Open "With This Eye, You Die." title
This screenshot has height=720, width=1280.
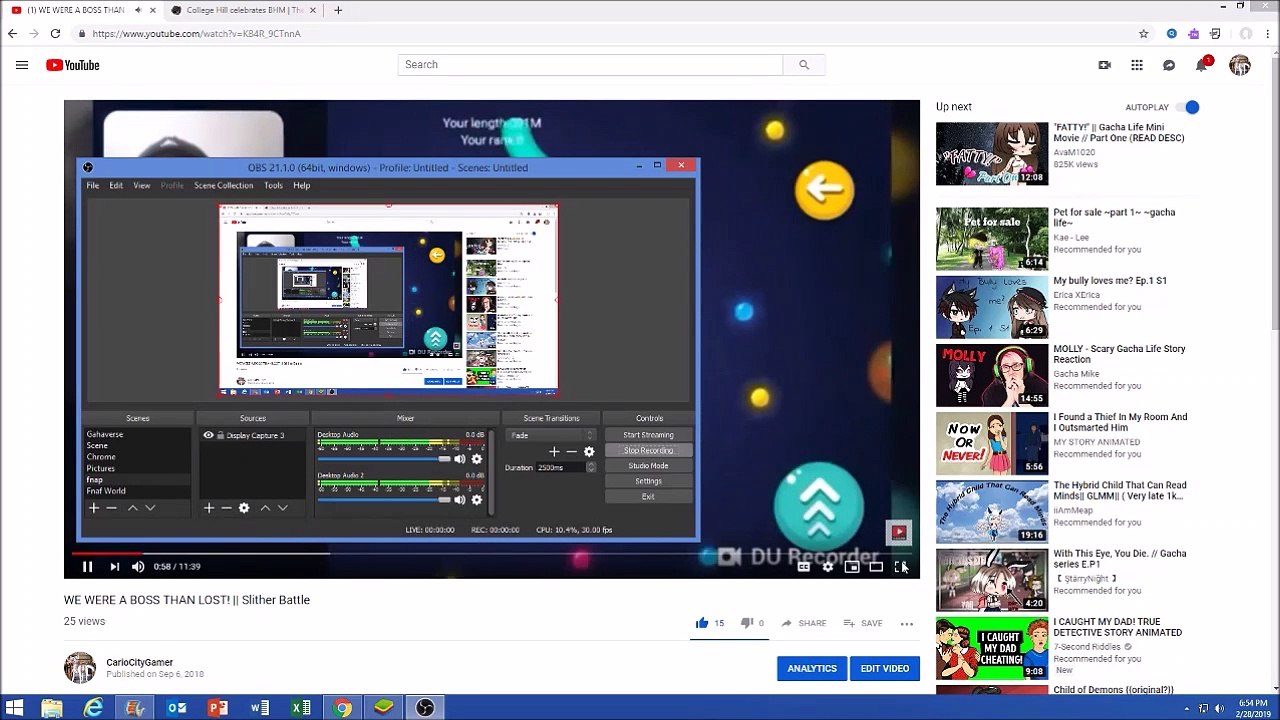1120,559
